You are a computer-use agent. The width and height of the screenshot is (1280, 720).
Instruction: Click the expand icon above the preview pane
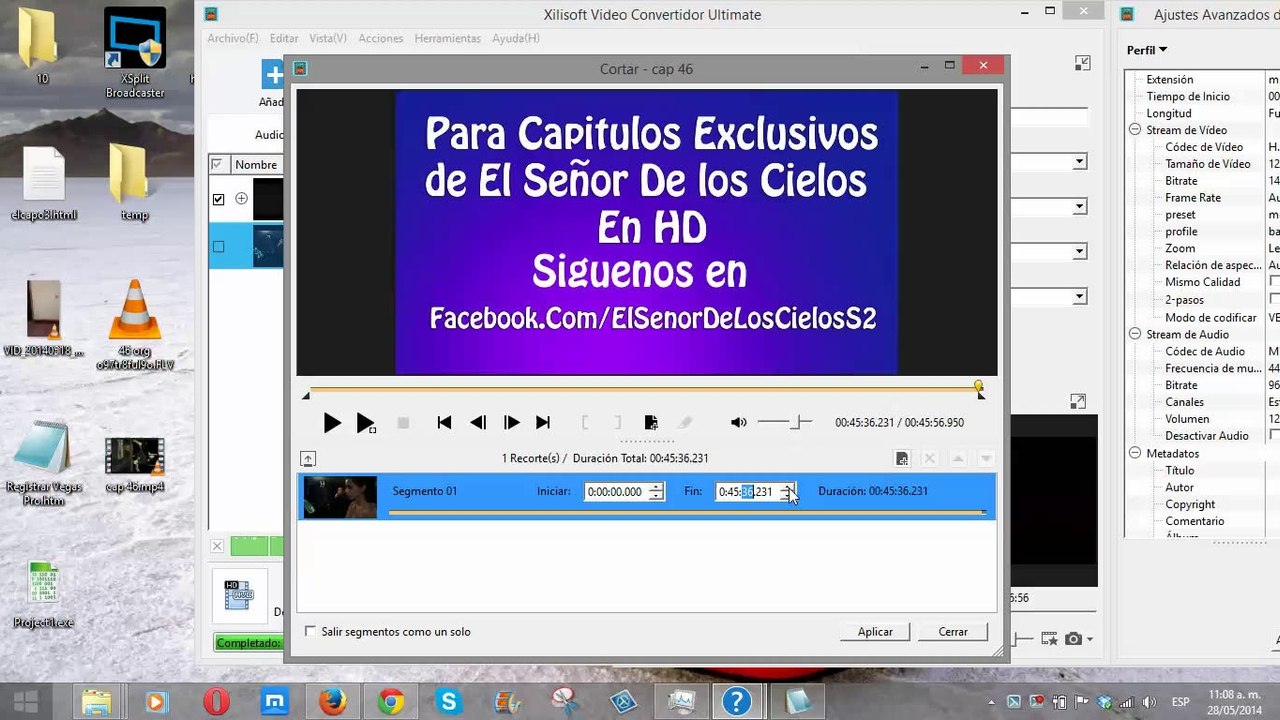click(x=1077, y=401)
